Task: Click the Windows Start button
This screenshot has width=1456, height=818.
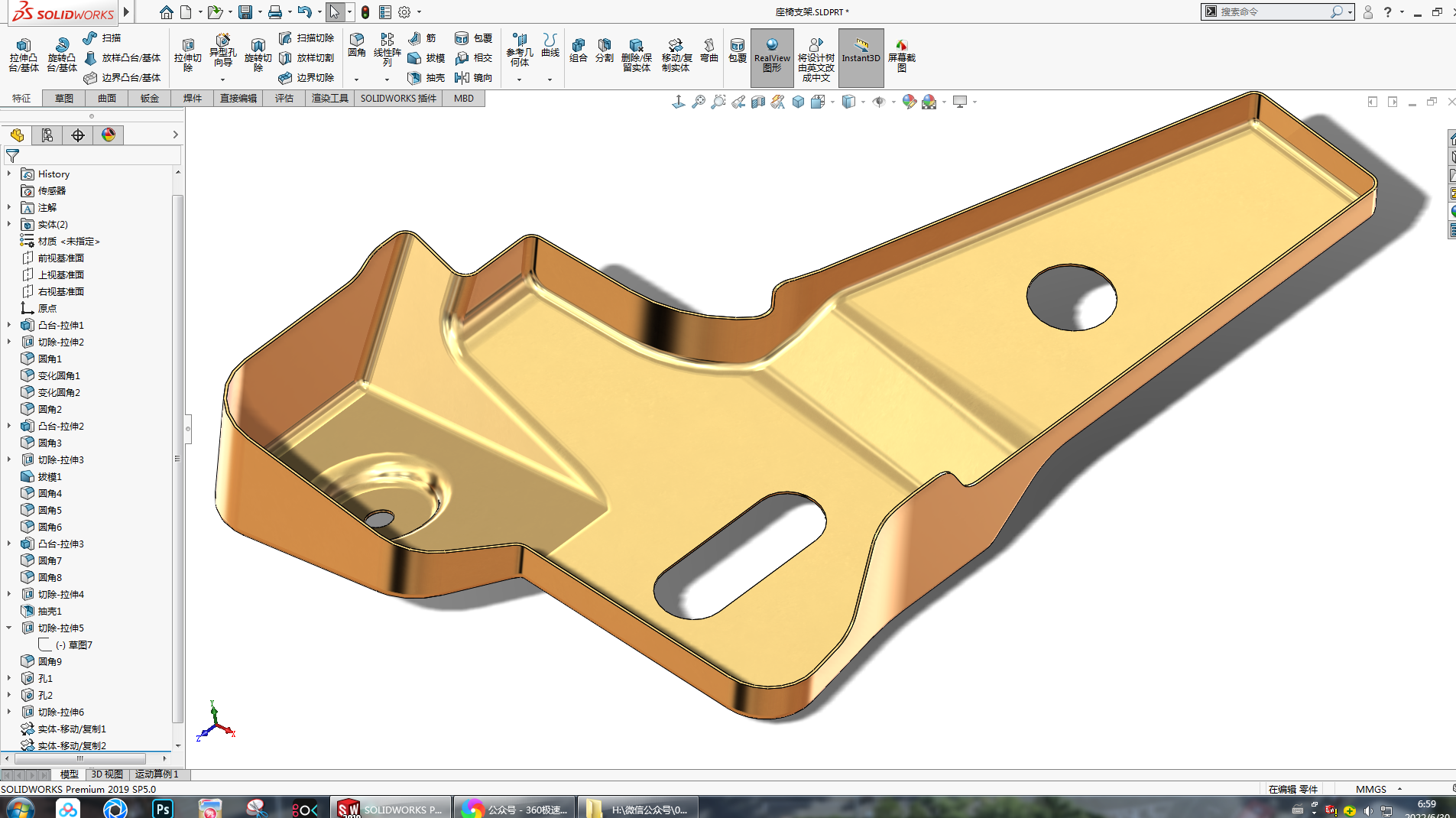Action: (x=19, y=809)
